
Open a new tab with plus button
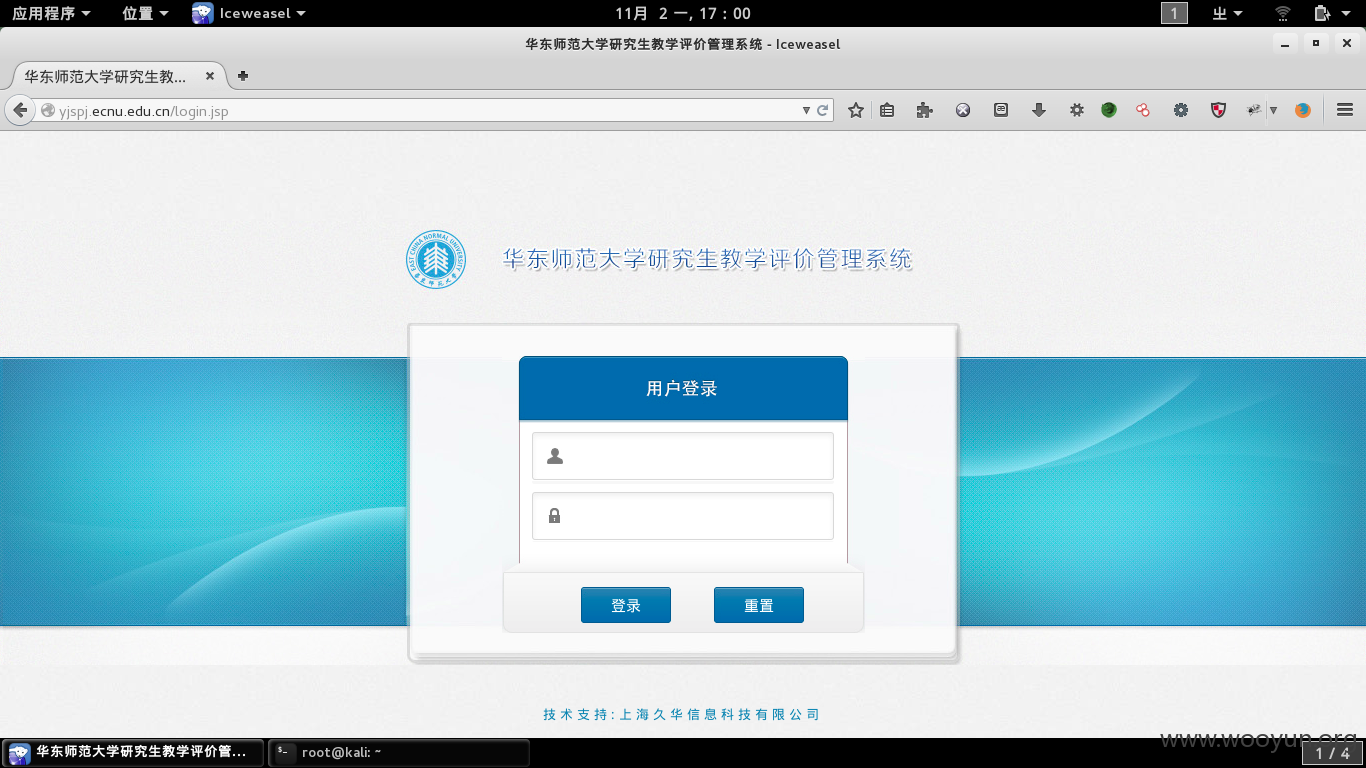(242, 75)
